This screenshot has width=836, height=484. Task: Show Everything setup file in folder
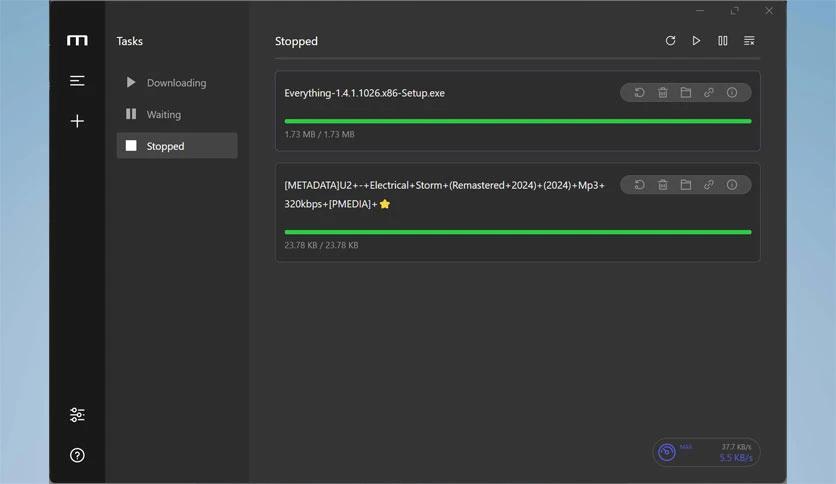pyautogui.click(x=686, y=93)
